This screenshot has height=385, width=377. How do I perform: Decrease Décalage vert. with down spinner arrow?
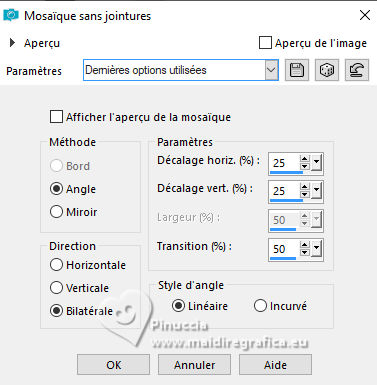304,195
